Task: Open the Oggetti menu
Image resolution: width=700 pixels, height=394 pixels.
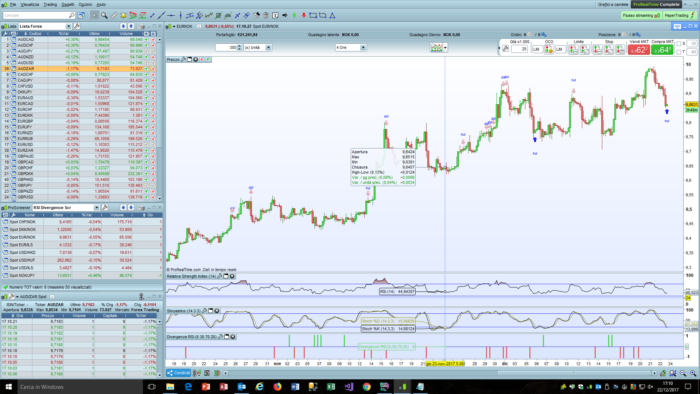Action: point(68,4)
